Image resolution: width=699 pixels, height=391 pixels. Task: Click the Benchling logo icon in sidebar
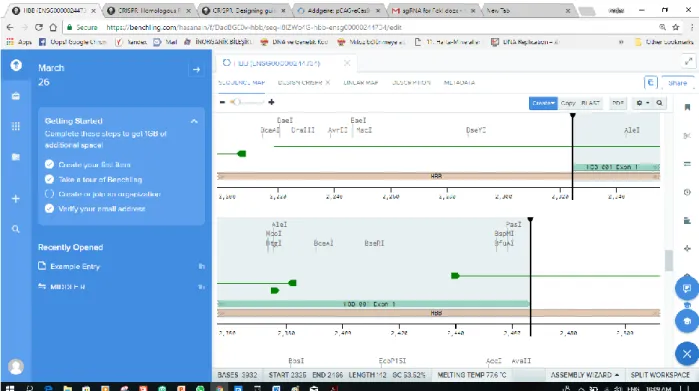[x=16, y=66]
